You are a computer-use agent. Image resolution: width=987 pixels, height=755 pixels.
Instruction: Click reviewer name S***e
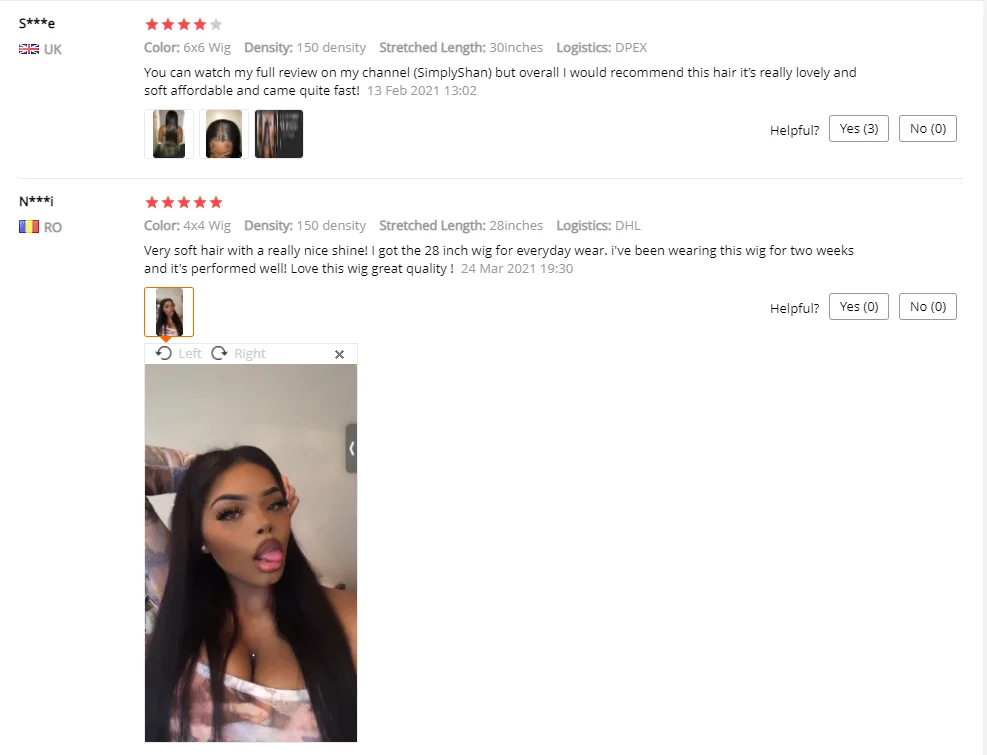tap(37, 23)
